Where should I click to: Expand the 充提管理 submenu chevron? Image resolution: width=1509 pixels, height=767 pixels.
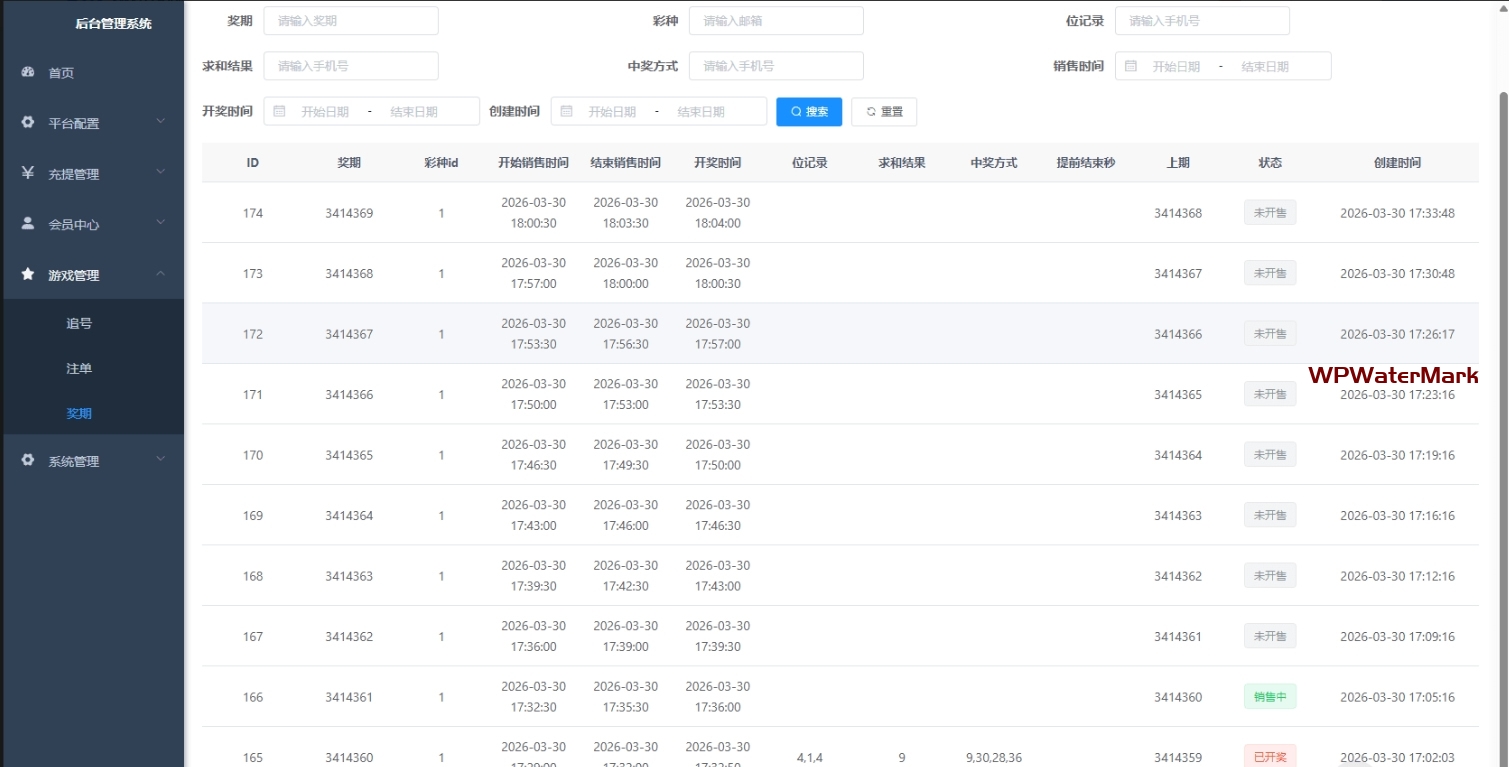[161, 172]
